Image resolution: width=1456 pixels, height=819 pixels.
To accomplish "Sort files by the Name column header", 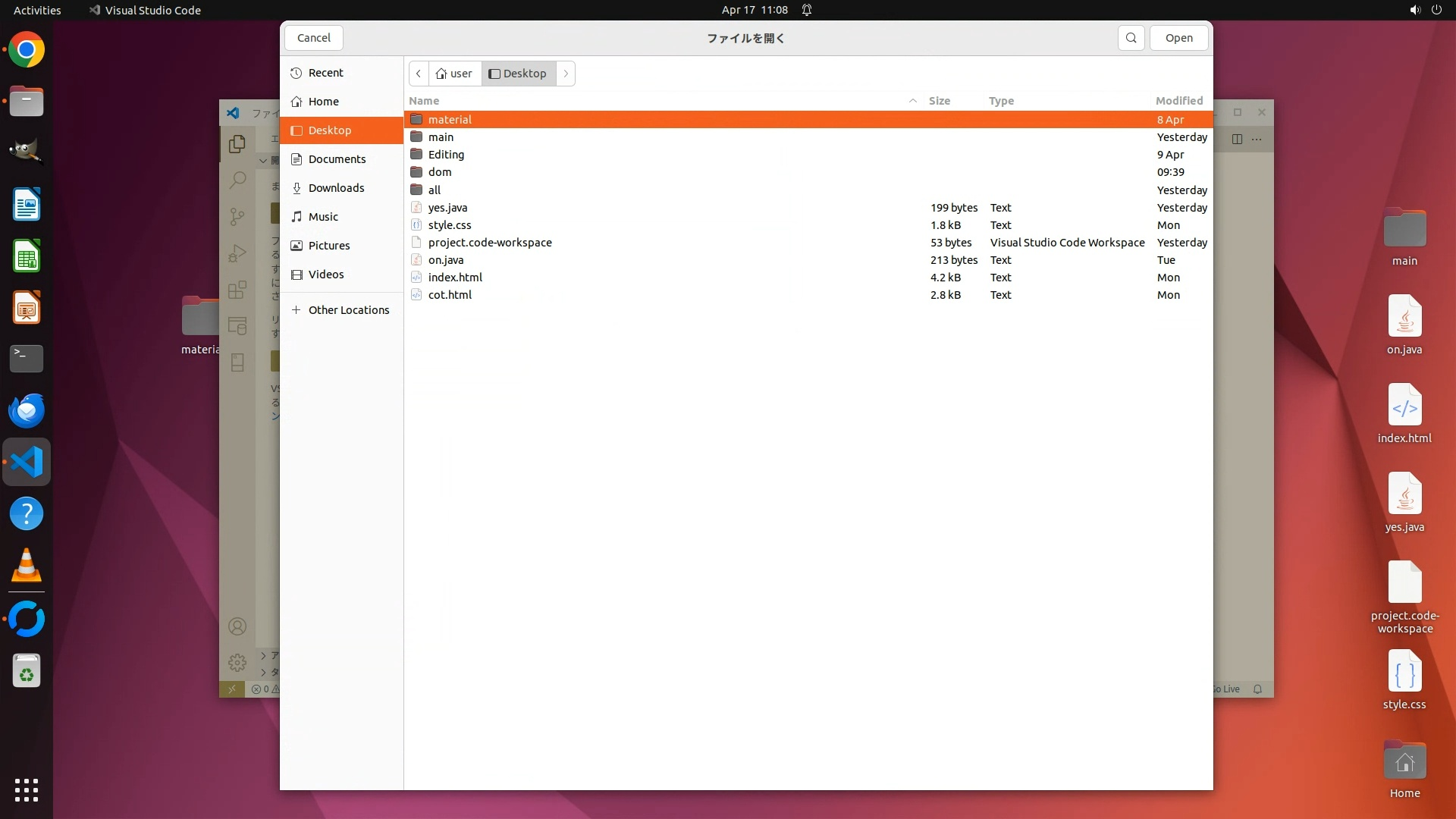I will (x=424, y=101).
